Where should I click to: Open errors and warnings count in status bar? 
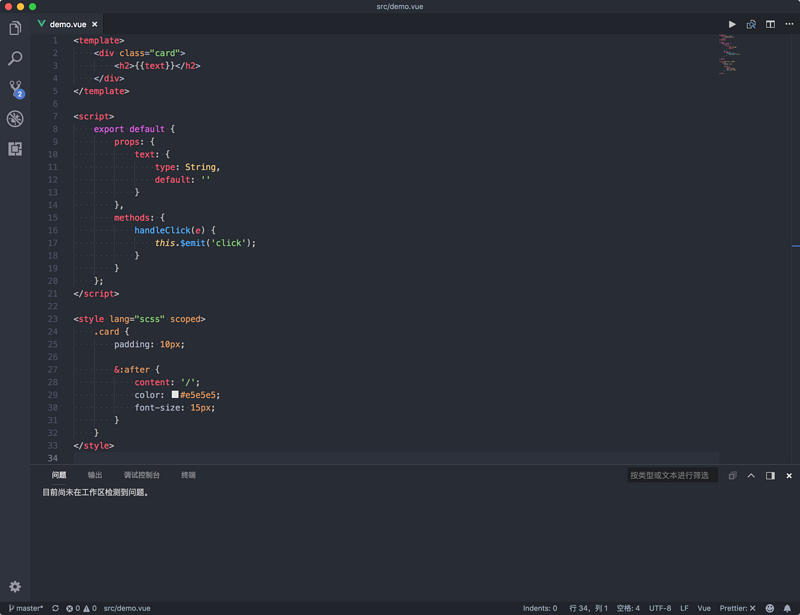[81, 608]
